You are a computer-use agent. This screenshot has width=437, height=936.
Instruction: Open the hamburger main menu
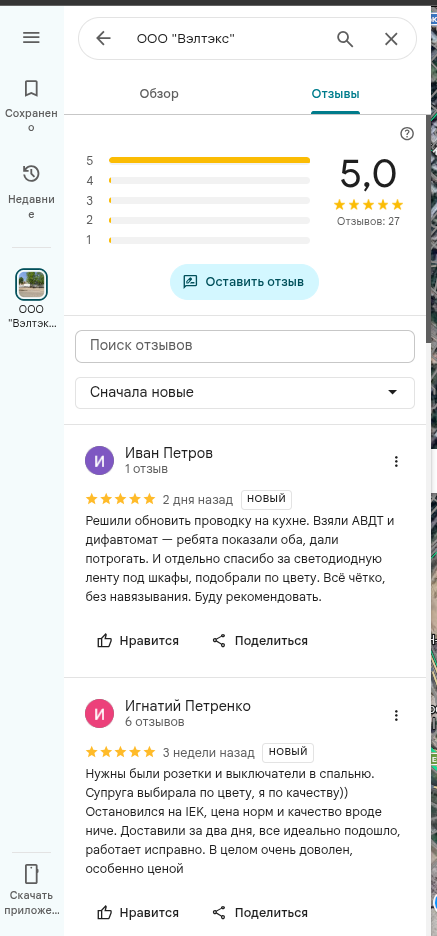(31, 38)
